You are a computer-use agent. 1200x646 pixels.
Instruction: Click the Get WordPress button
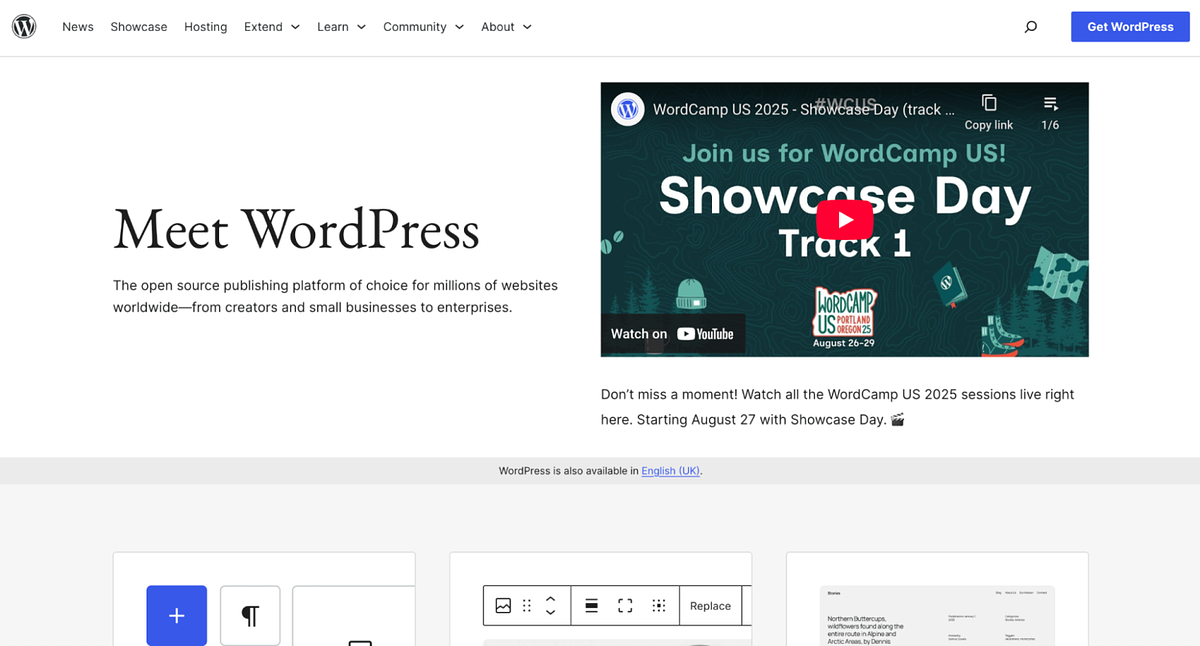(1130, 26)
